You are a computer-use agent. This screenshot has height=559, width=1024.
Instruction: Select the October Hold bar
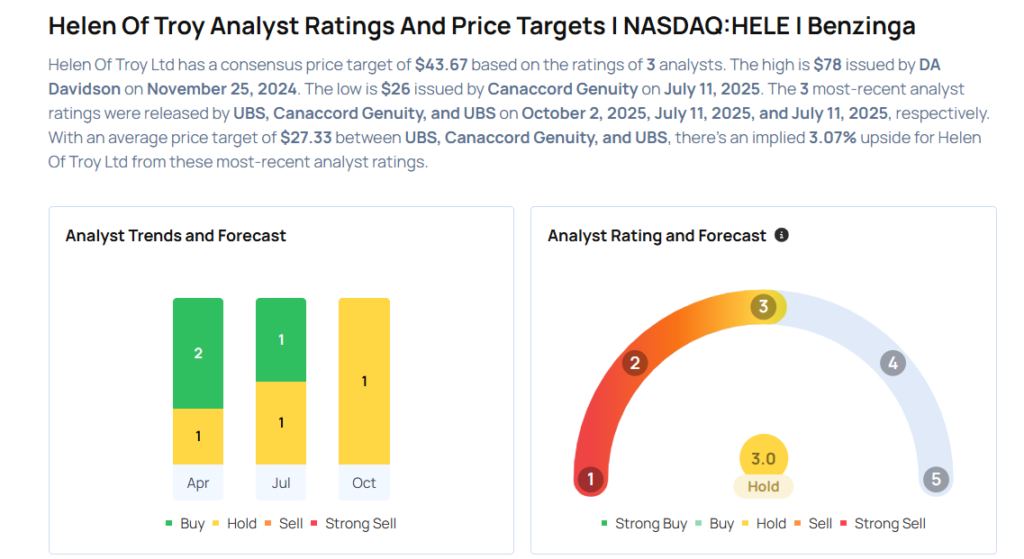364,381
